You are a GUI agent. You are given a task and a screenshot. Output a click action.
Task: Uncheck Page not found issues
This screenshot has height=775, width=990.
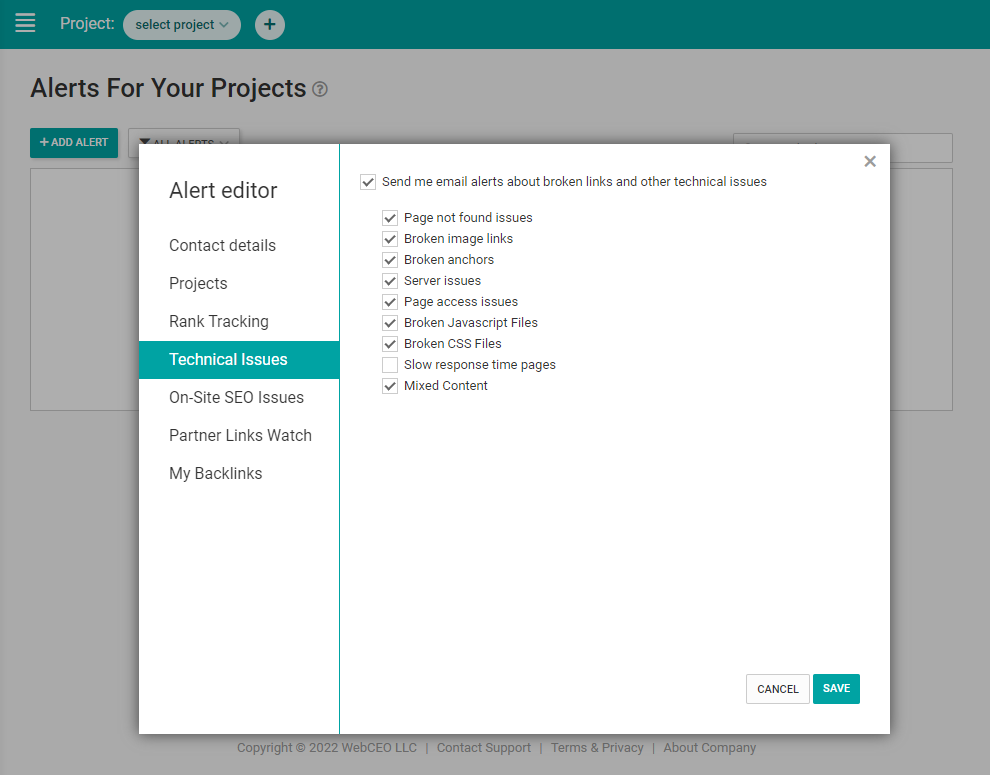tap(390, 218)
